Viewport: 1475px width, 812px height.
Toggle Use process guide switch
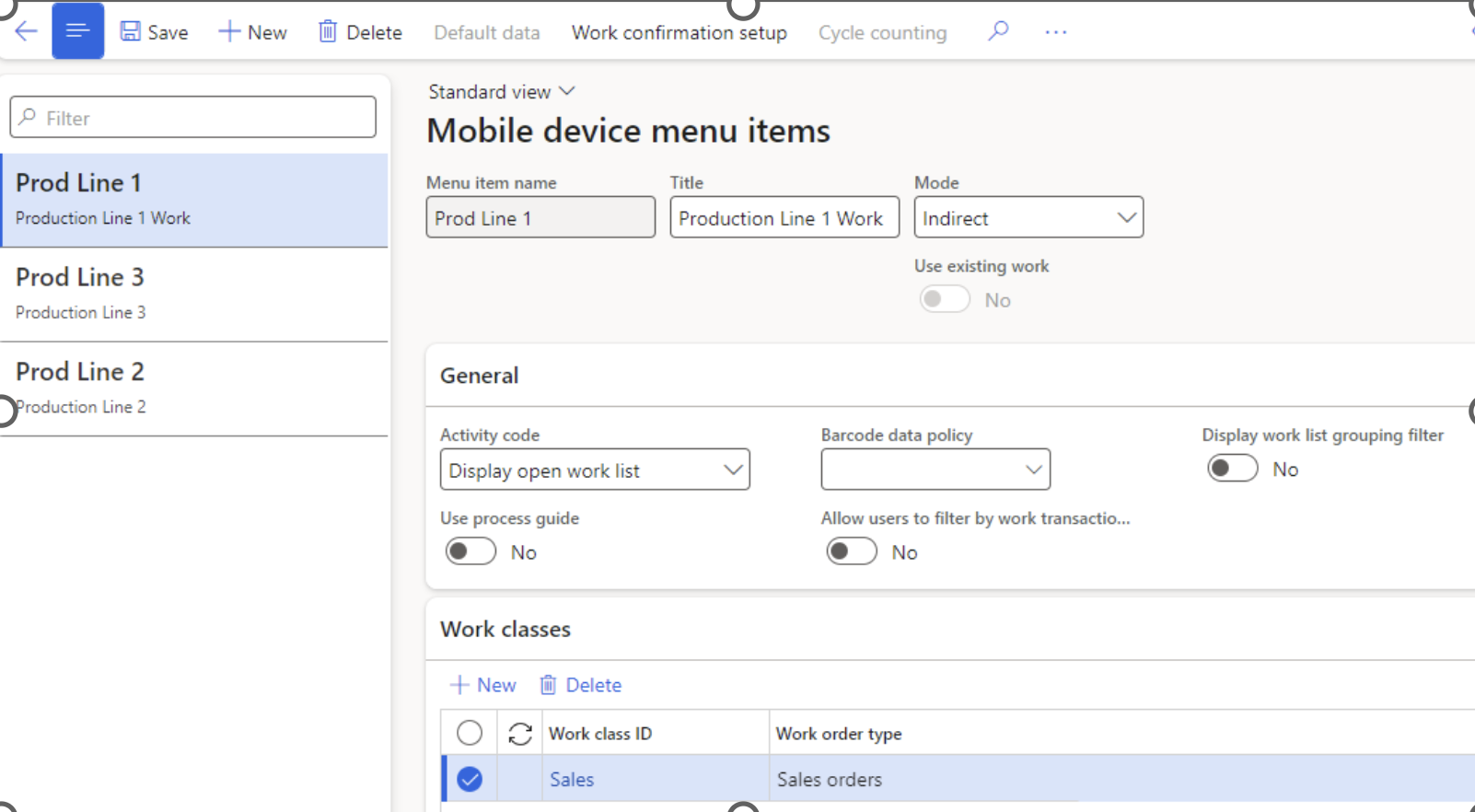point(470,551)
